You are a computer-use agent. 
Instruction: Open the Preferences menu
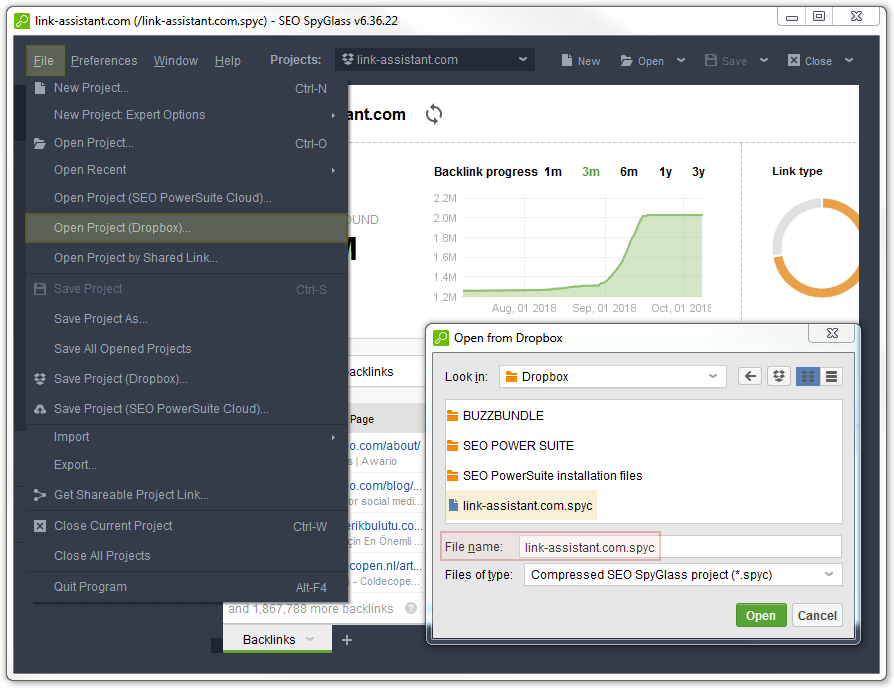[x=104, y=60]
